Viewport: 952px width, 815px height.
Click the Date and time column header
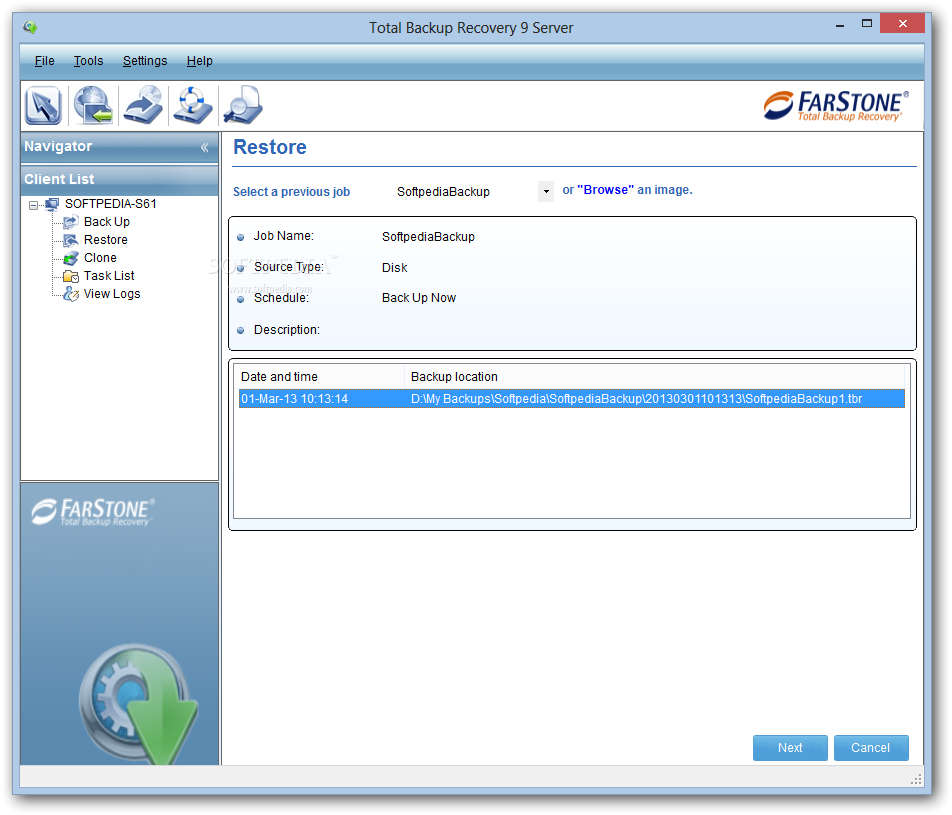(319, 377)
